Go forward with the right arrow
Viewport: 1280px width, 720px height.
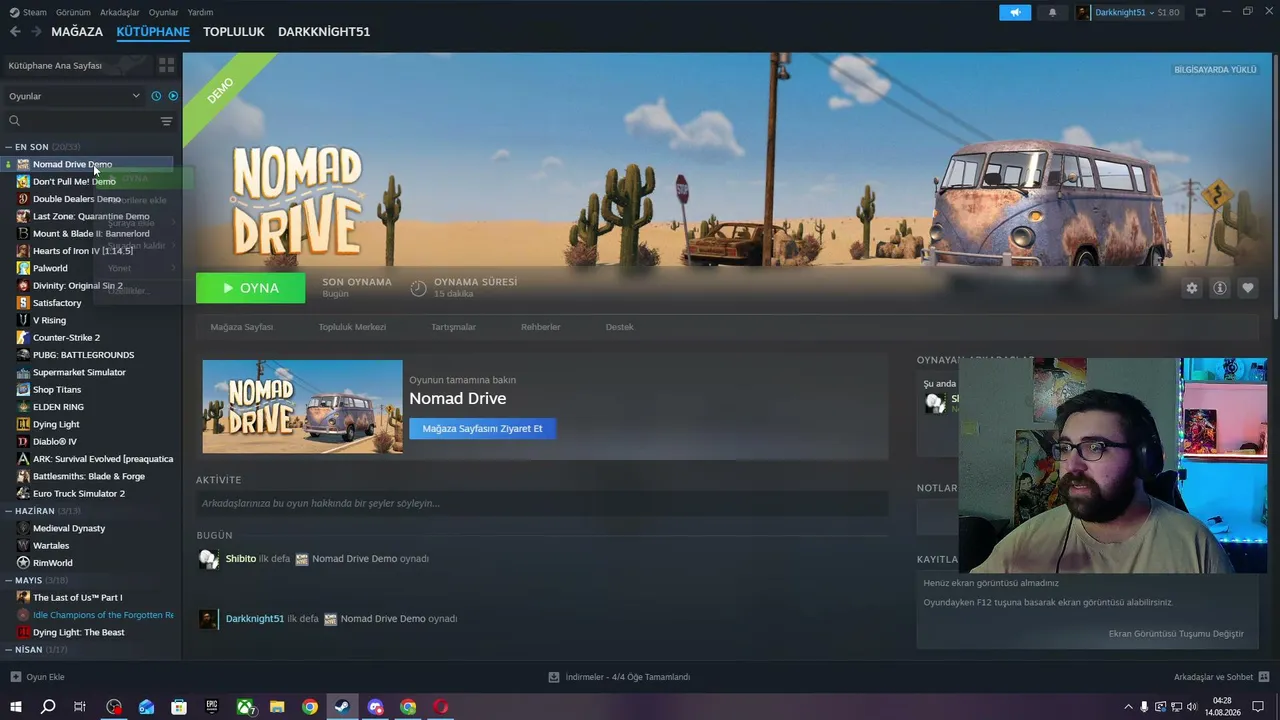[x=37, y=32]
